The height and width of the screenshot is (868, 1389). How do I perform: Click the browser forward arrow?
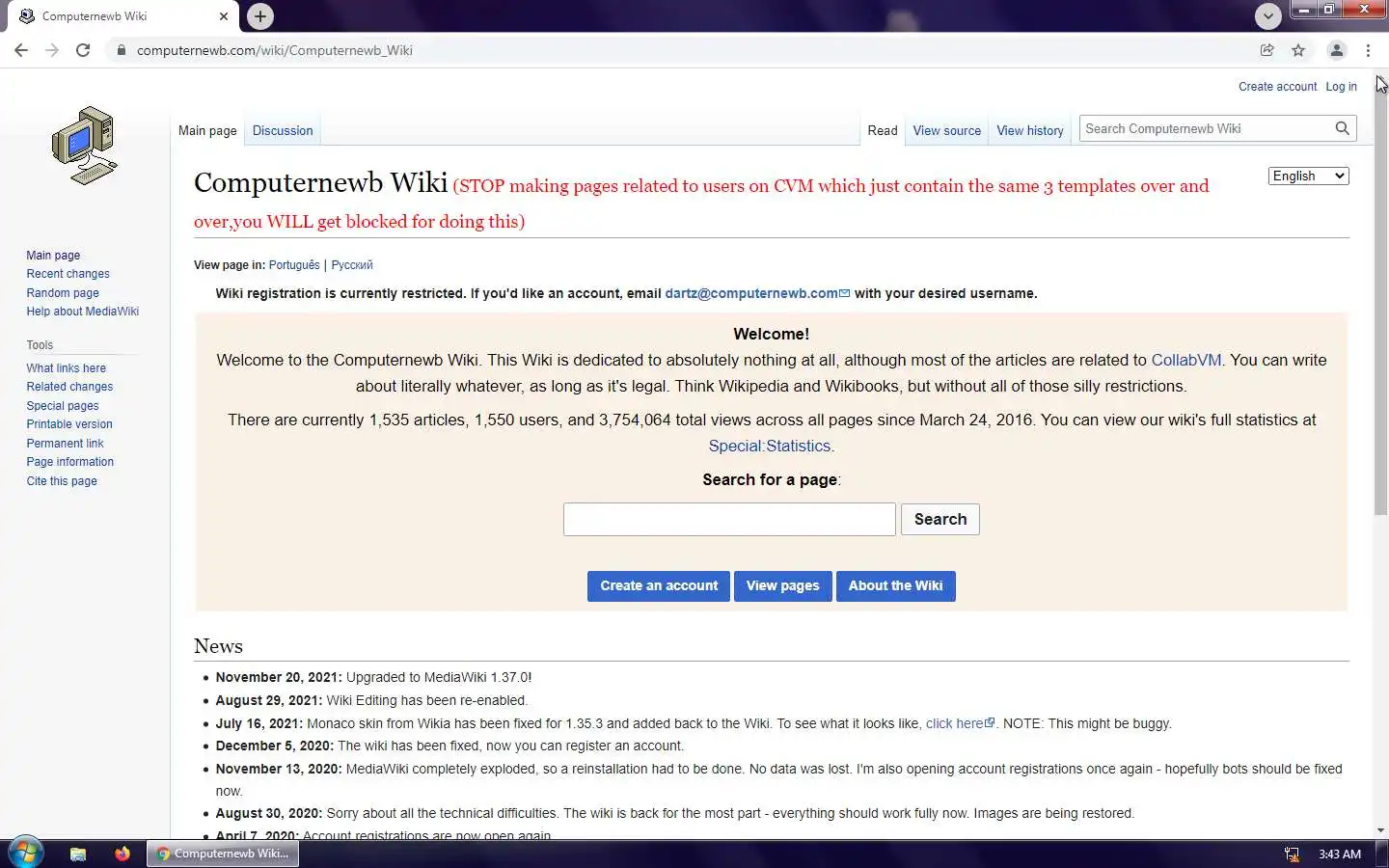coord(52,50)
